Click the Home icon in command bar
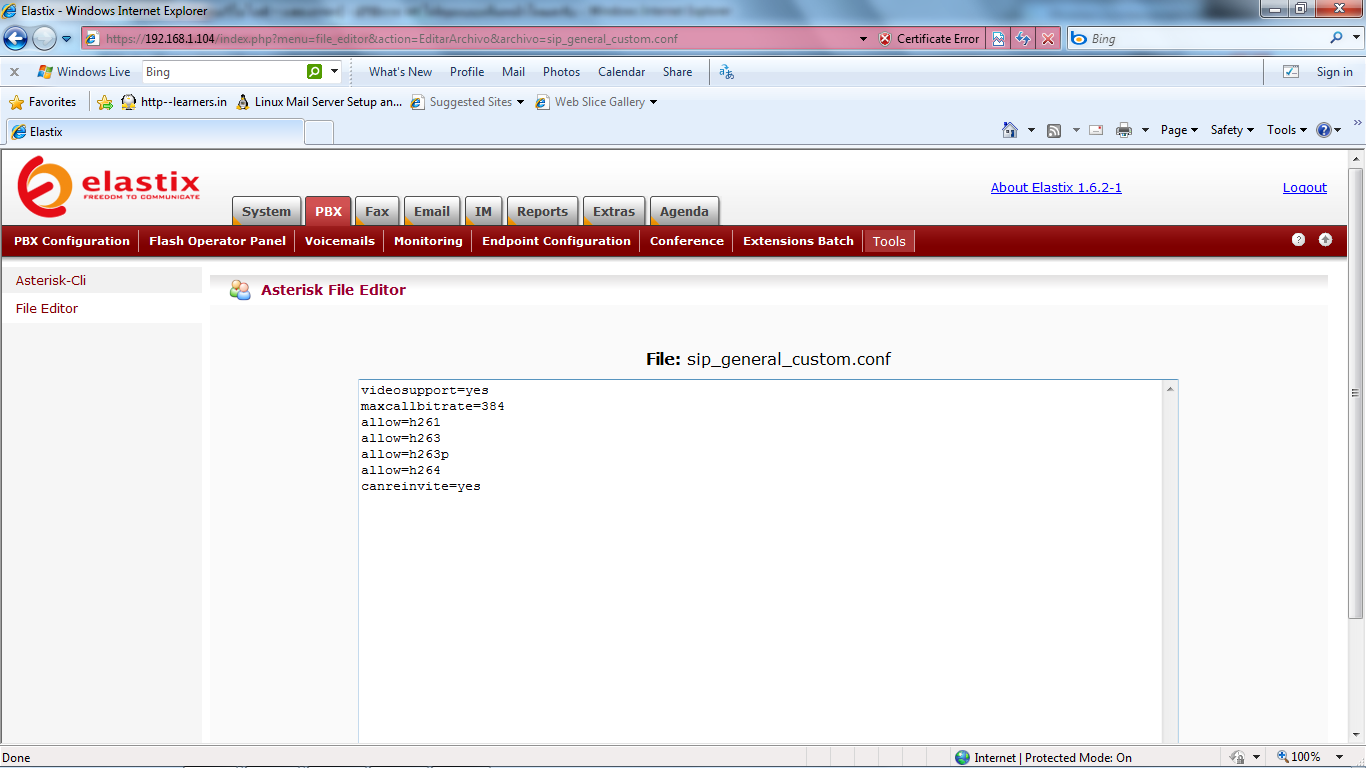This screenshot has width=1366, height=768. 1010,130
